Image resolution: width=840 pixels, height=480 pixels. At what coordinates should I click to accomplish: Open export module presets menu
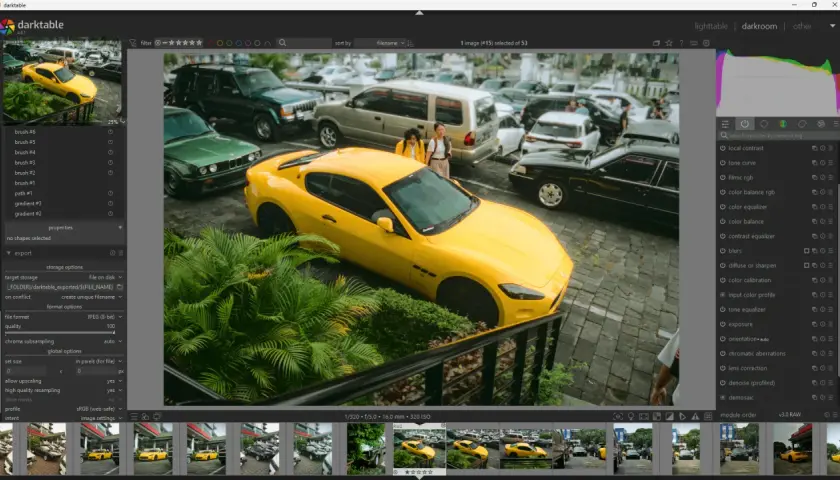(121, 253)
